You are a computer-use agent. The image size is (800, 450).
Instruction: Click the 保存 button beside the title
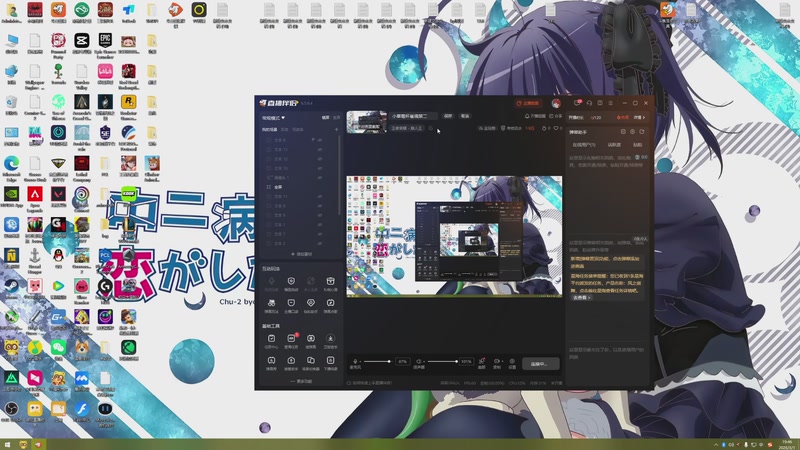[x=448, y=116]
